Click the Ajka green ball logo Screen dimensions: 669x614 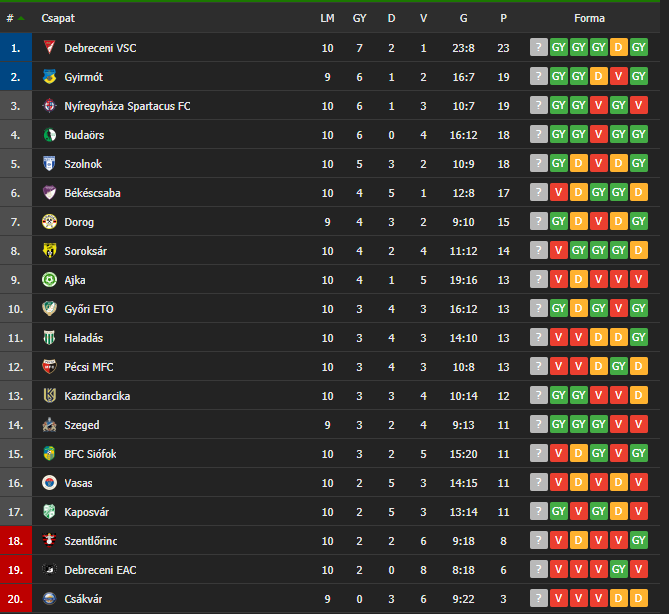(49, 279)
